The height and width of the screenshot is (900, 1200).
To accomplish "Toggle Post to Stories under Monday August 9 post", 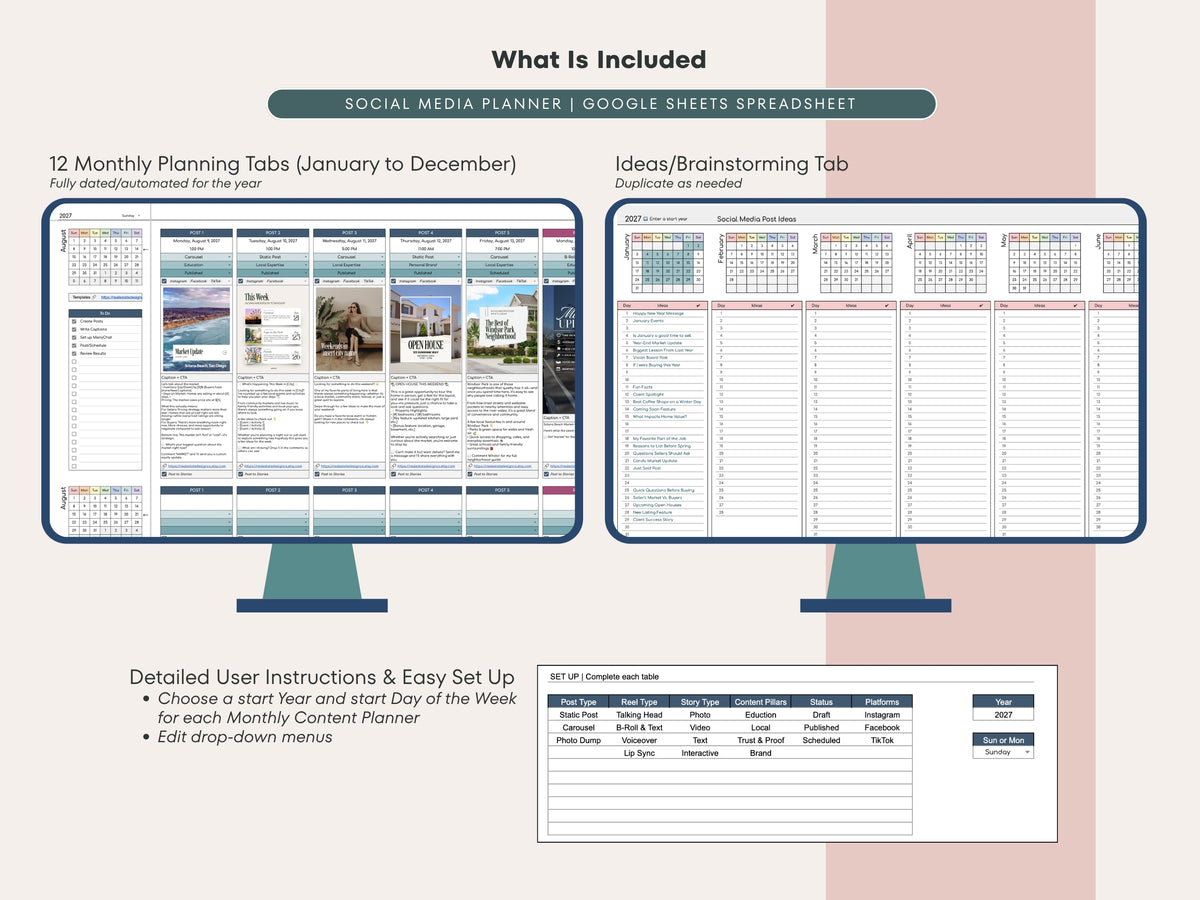I will click(164, 474).
